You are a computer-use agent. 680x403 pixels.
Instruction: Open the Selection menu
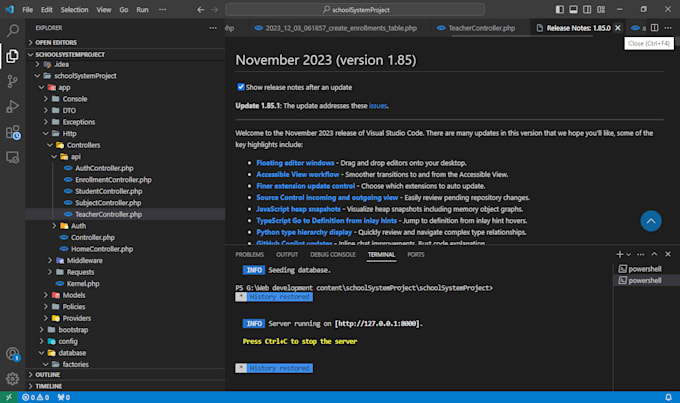[x=74, y=10]
